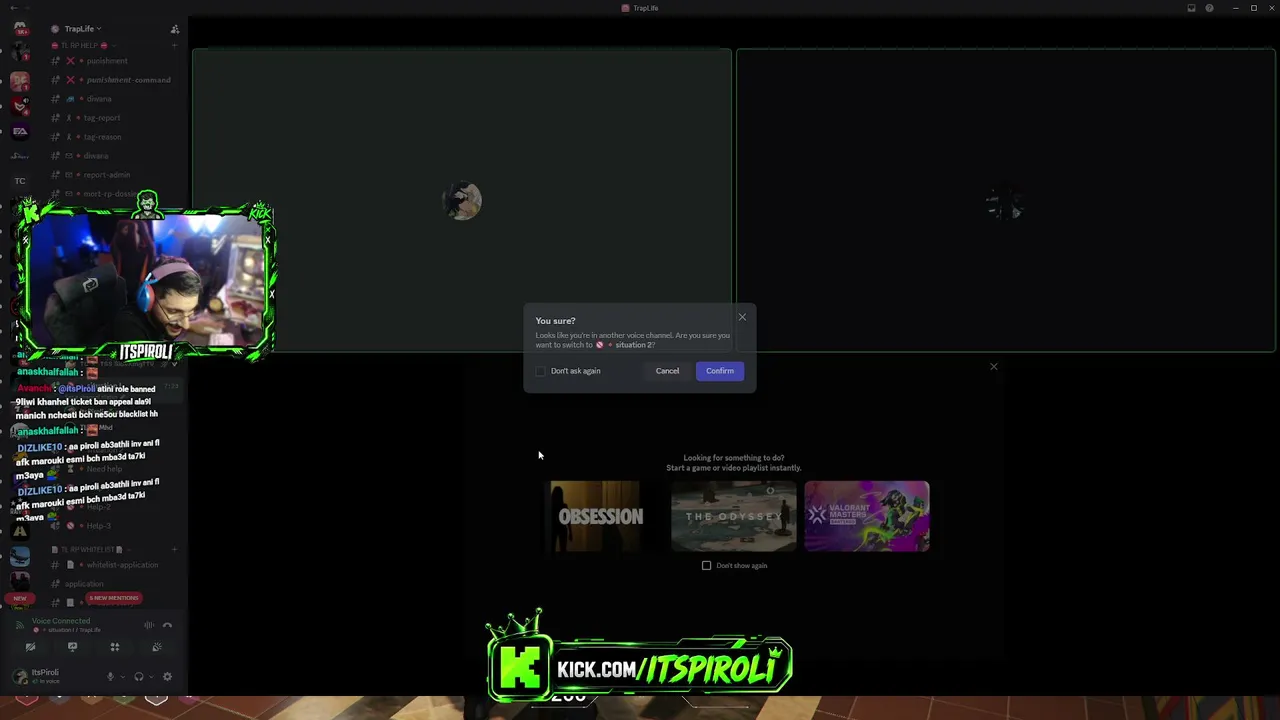Open the soundboard
The image size is (1280, 720).
click(x=157, y=647)
